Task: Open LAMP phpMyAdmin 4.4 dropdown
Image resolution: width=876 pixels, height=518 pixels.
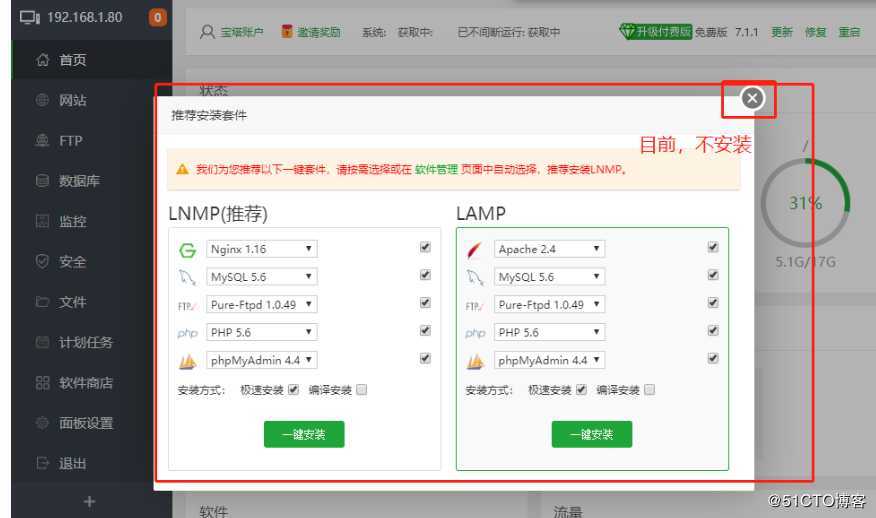Action: tap(549, 360)
